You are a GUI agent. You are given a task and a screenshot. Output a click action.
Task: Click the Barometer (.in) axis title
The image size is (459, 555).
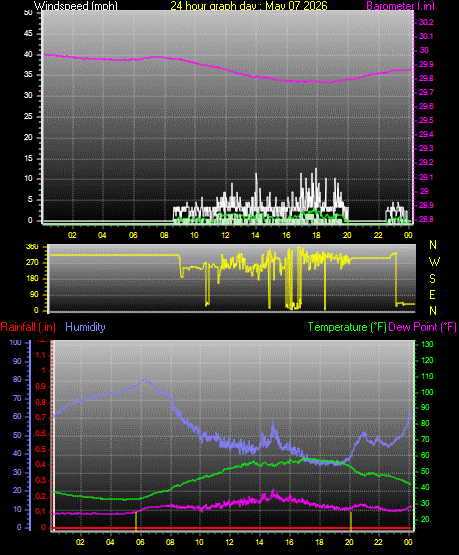click(400, 6)
